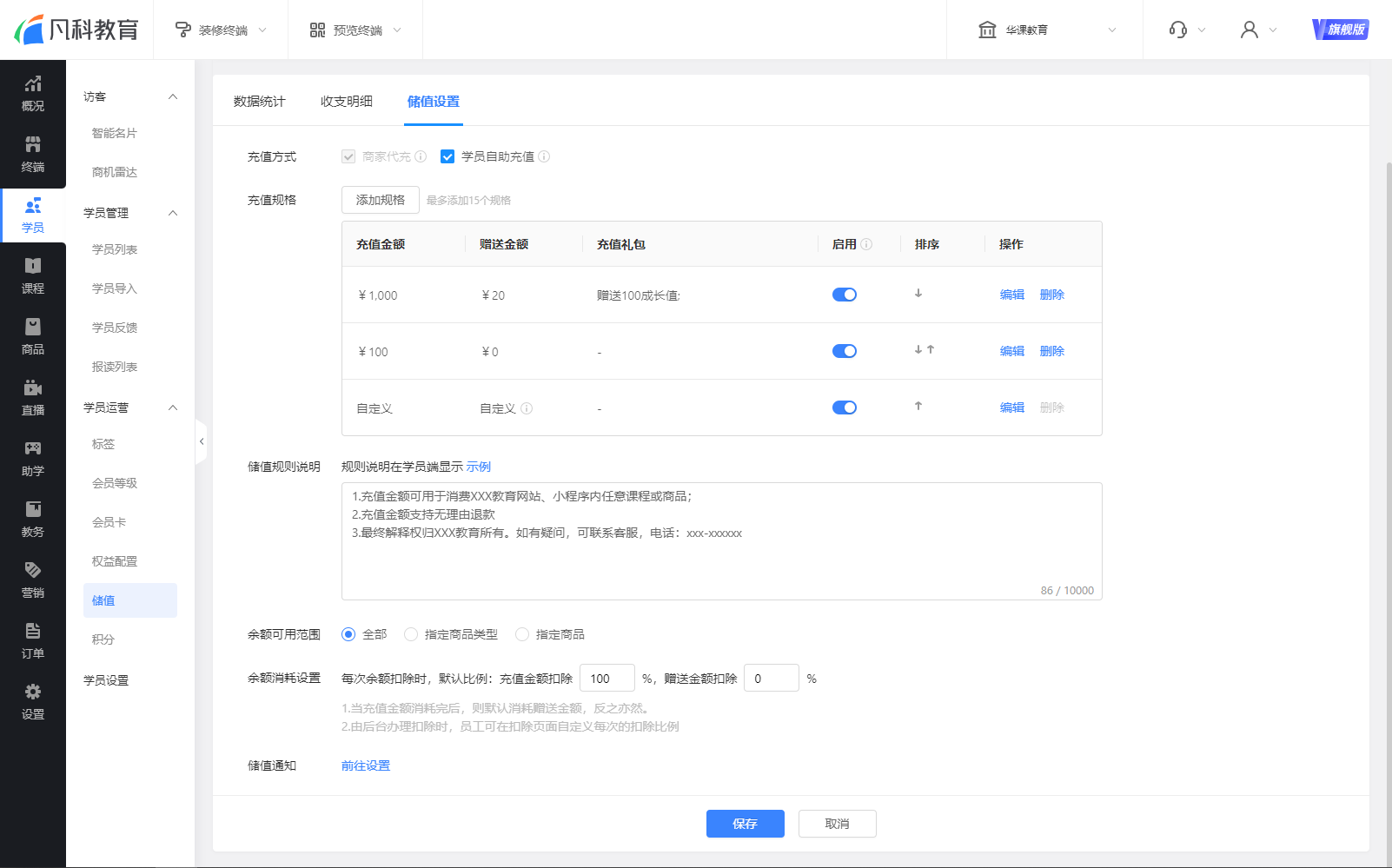Image resolution: width=1392 pixels, height=868 pixels.
Task: Move the ¥100 row down with arrow
Action: [x=918, y=350]
